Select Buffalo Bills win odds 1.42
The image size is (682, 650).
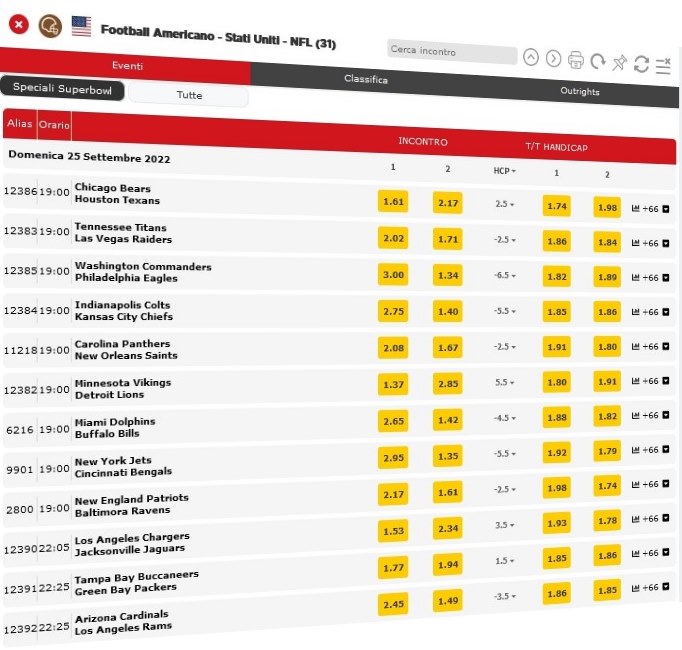[448, 420]
